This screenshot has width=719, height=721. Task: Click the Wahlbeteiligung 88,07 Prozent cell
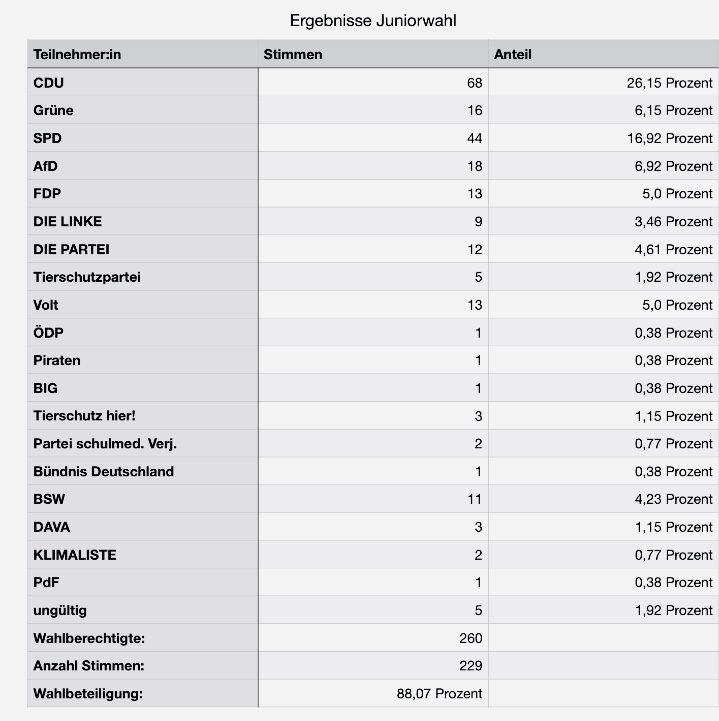tap(373, 693)
